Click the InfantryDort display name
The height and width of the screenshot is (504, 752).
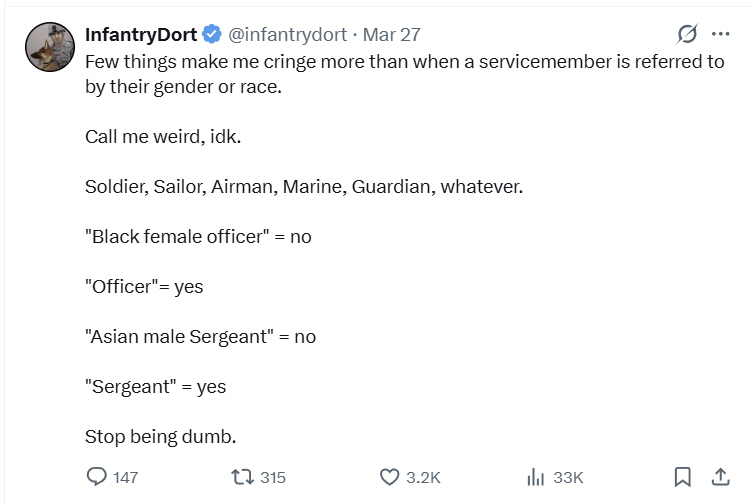point(140,34)
